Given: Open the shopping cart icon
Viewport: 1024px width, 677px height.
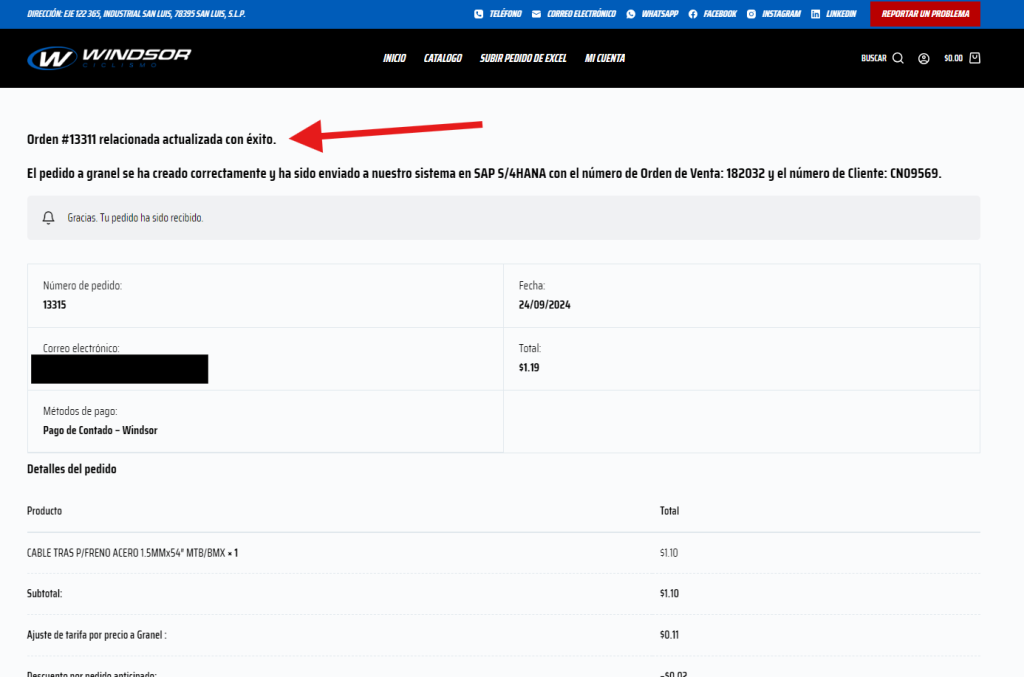Looking at the screenshot, I should tap(975, 58).
